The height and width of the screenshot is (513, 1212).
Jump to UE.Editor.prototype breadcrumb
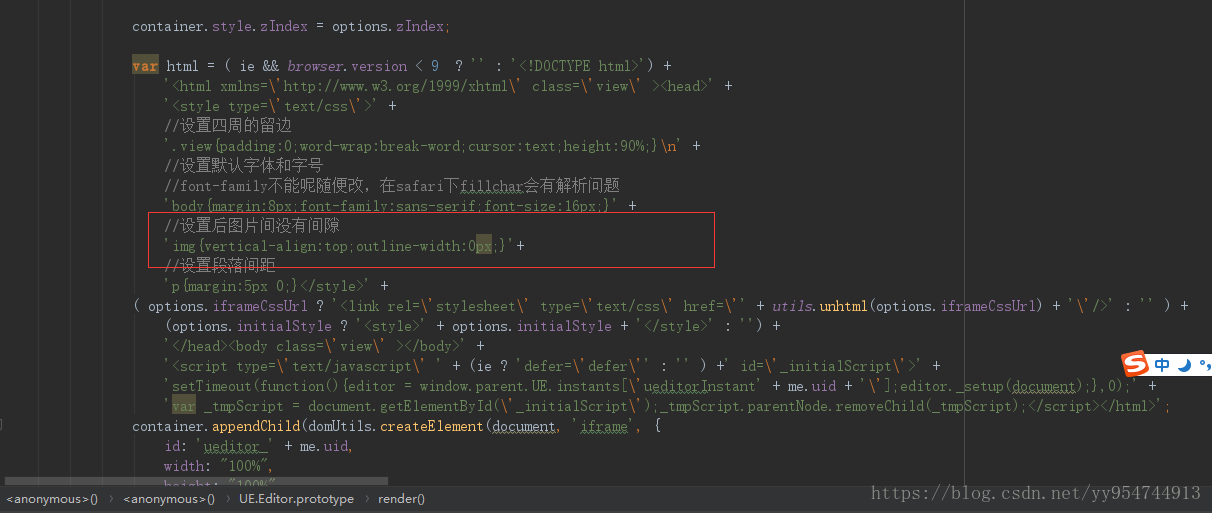296,498
